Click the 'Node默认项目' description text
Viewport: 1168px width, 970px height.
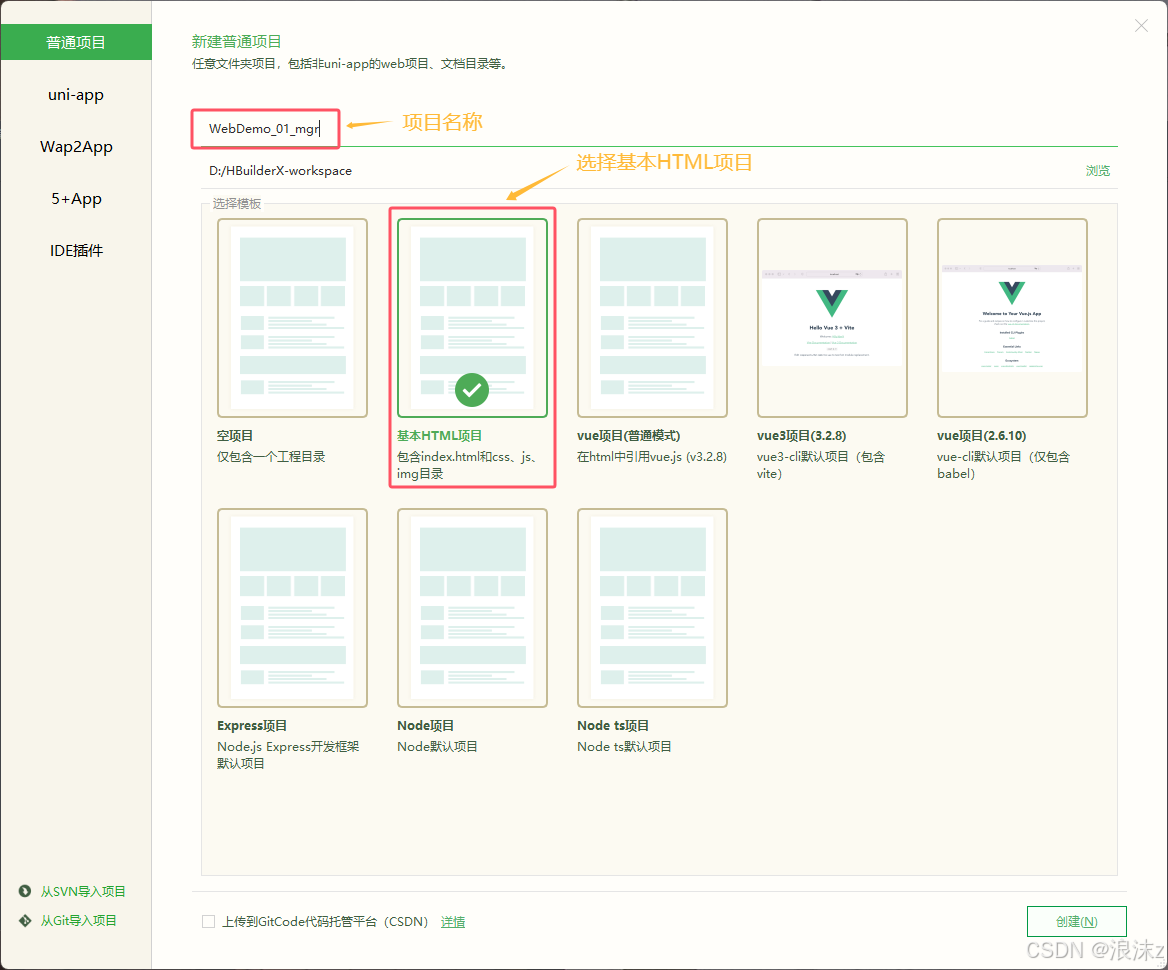437,746
